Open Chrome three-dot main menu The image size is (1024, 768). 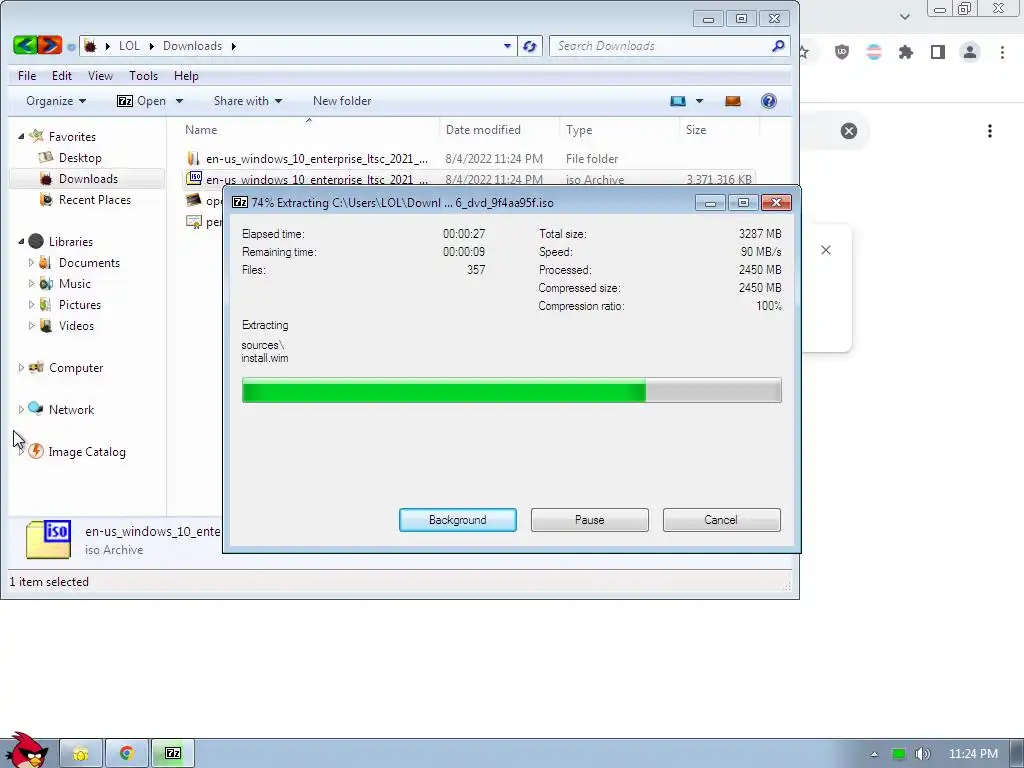click(1002, 52)
